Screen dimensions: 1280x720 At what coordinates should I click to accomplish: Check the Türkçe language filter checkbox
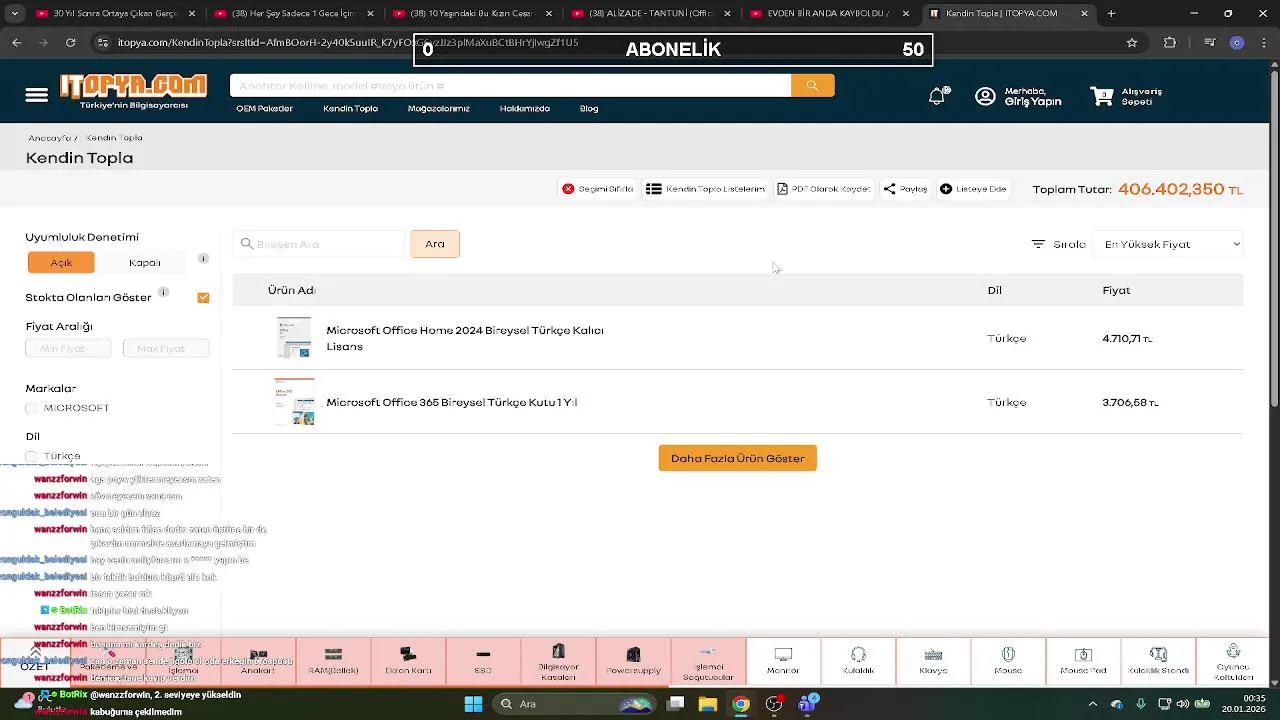pos(31,456)
